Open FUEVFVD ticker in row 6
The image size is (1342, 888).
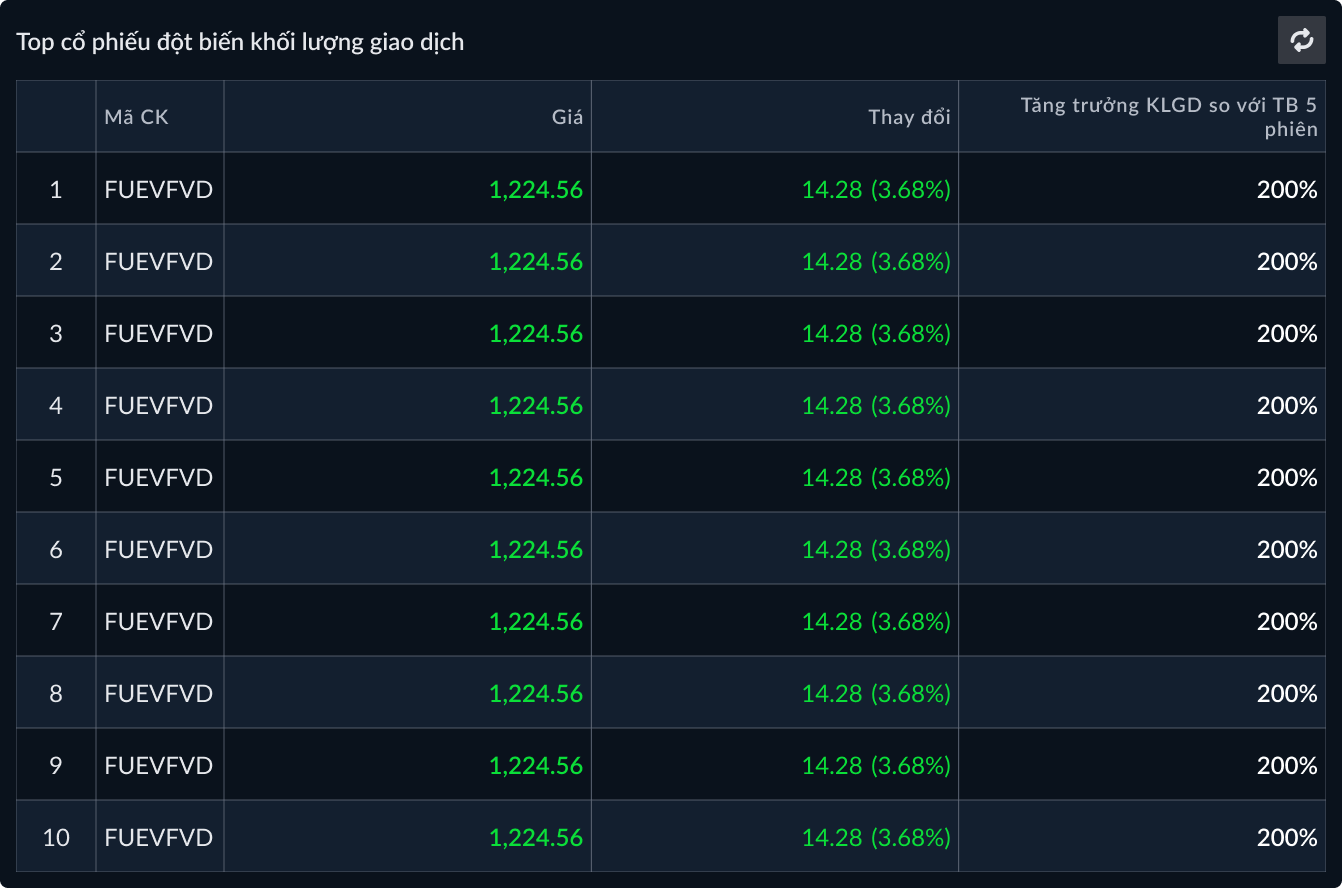159,549
